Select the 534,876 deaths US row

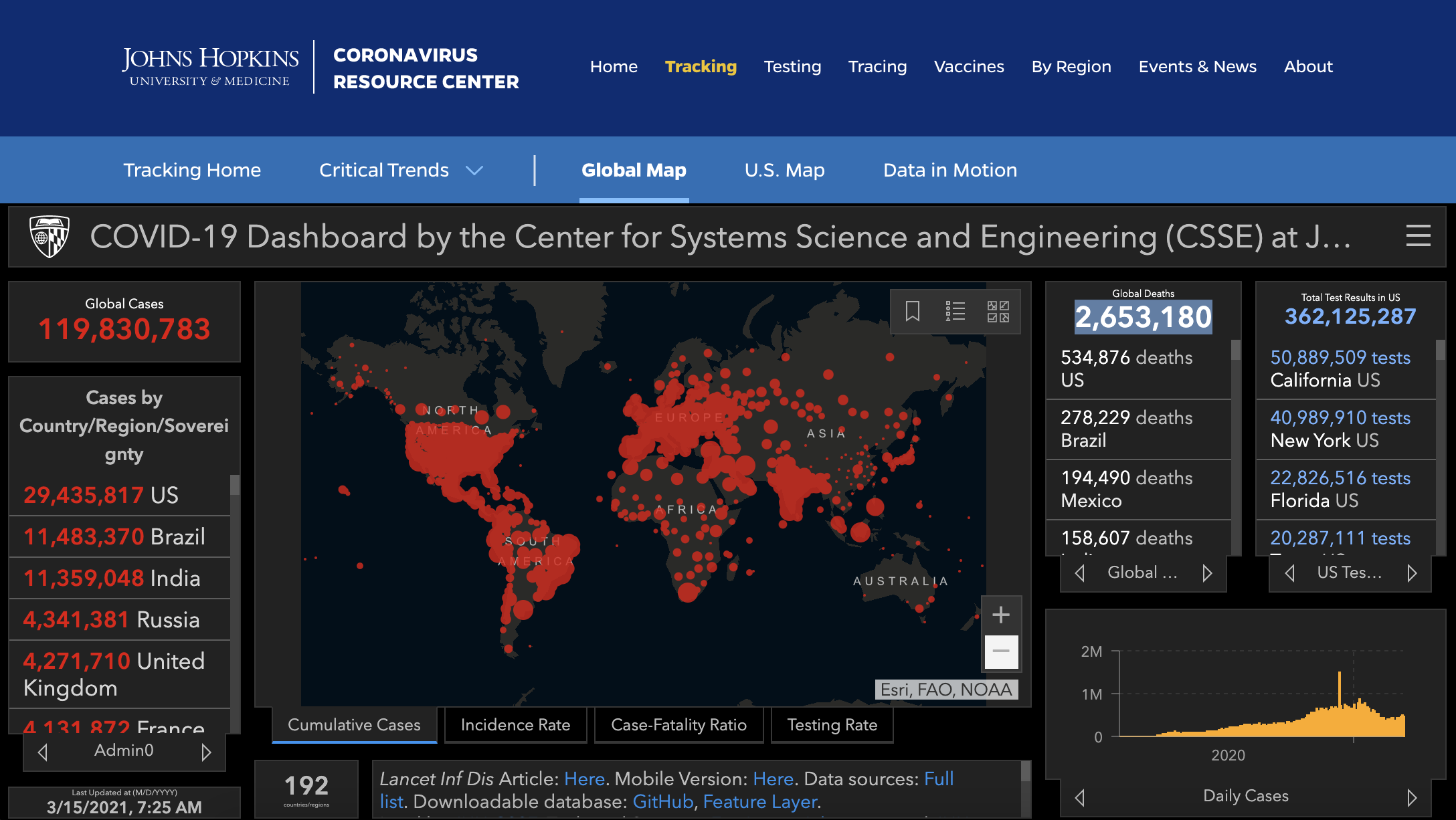(1139, 369)
